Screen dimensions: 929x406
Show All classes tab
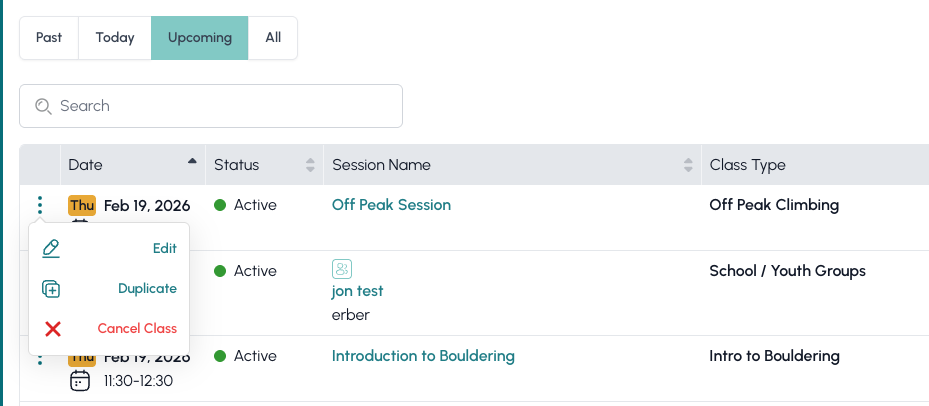(273, 38)
